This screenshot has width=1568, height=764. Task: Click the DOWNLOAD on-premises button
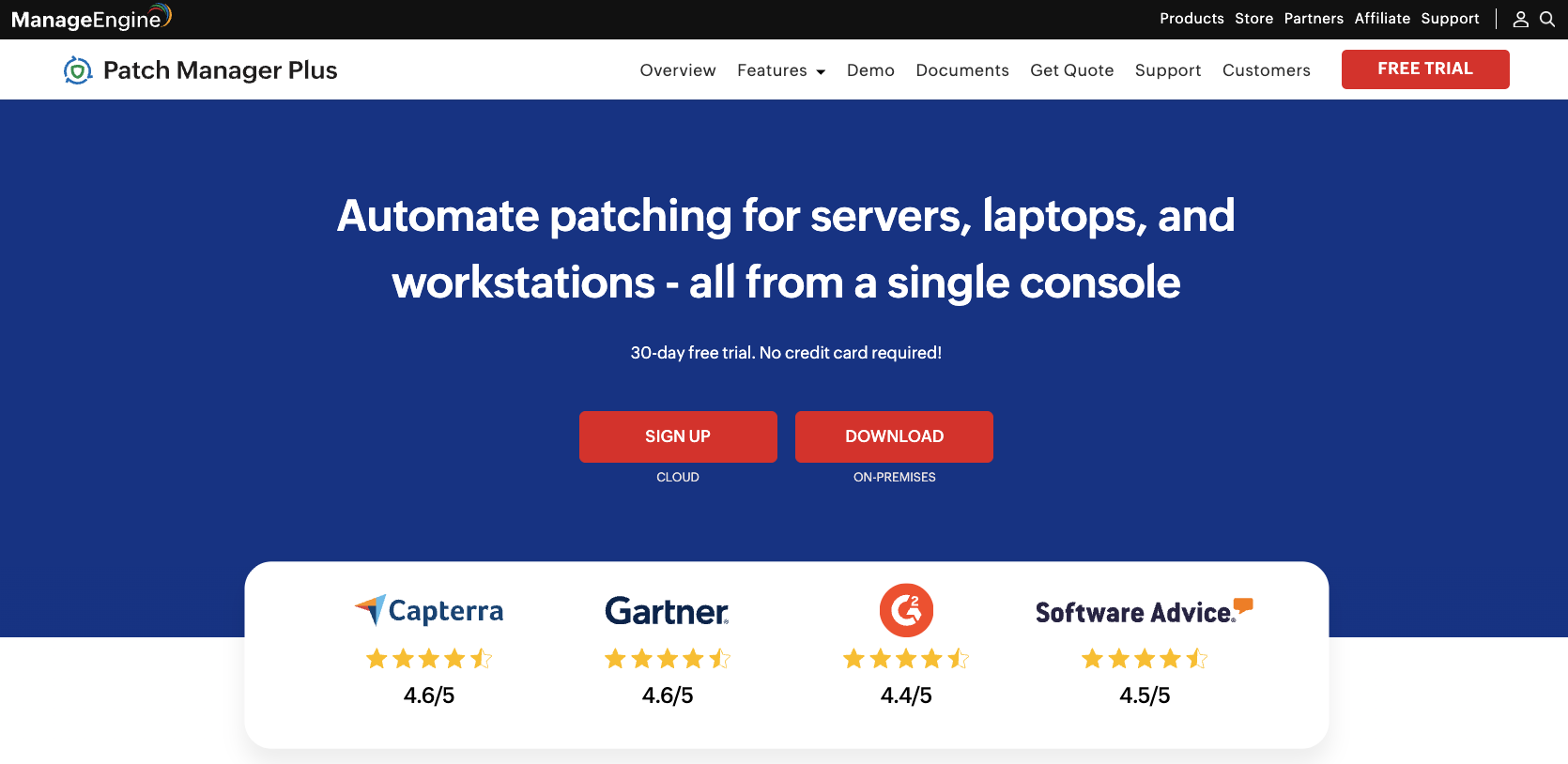(894, 436)
